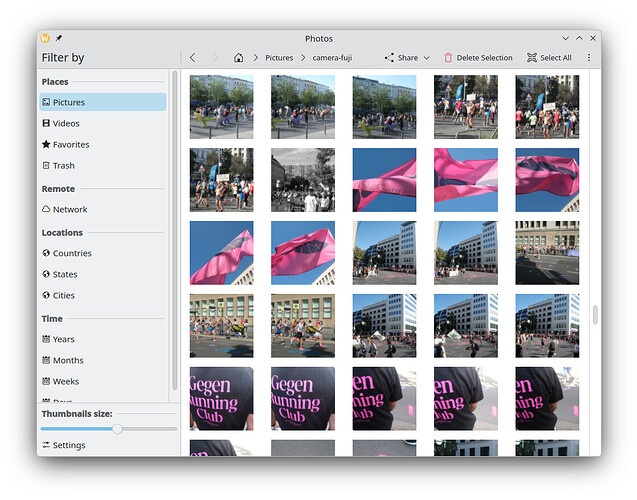Open the kebab overflow menu in toolbar

point(588,58)
